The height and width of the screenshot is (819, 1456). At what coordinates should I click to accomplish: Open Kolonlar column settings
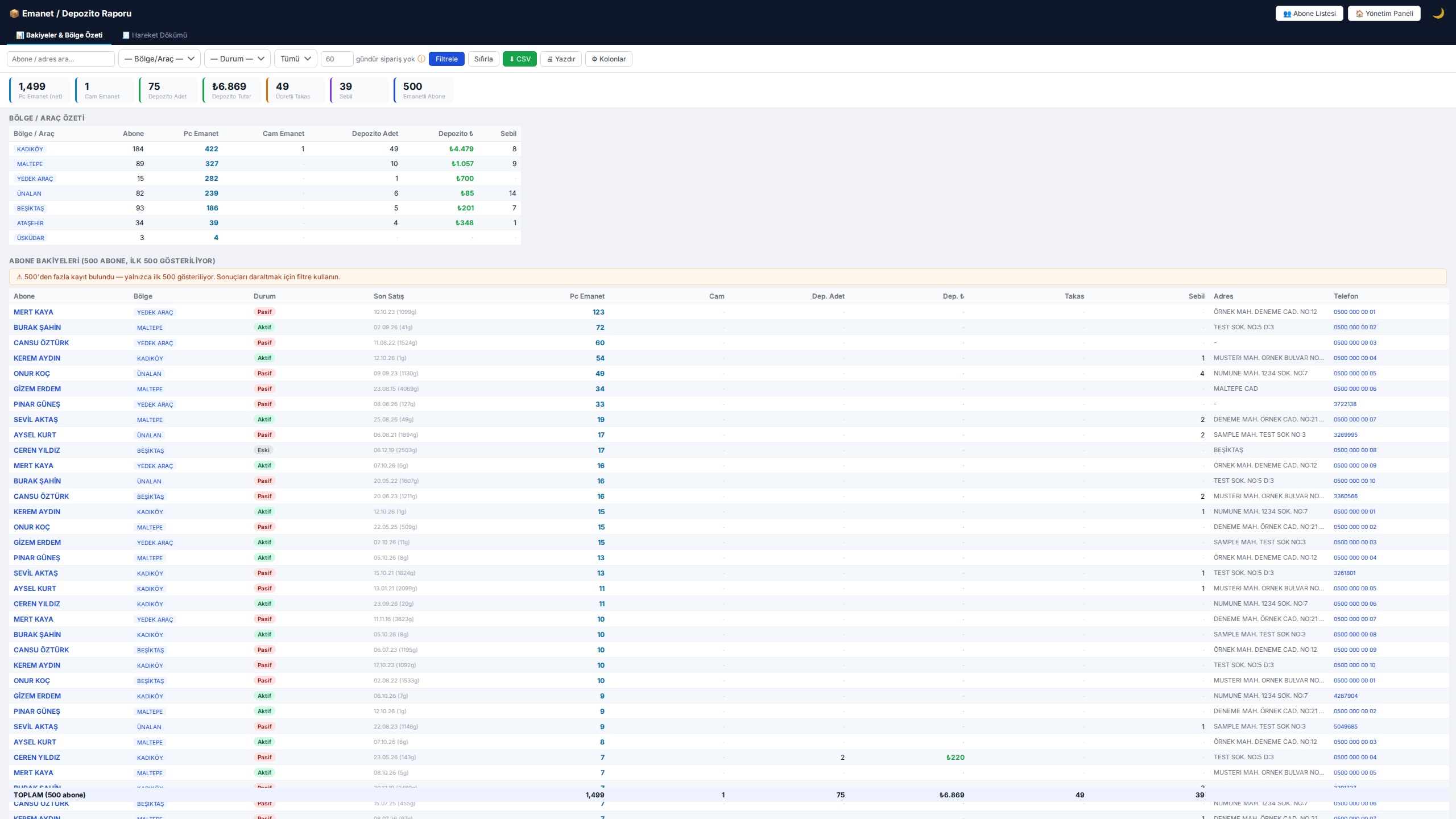pyautogui.click(x=609, y=59)
